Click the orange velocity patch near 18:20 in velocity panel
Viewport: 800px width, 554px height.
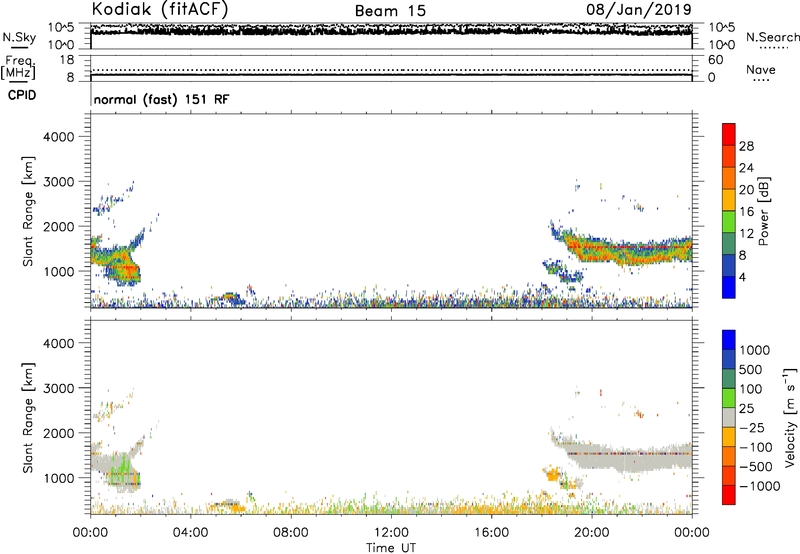click(x=553, y=475)
